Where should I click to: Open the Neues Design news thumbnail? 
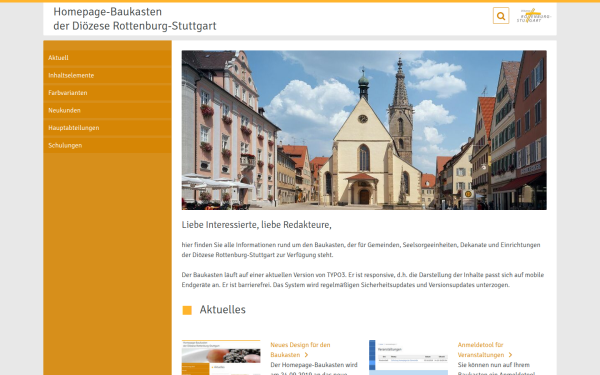[x=221, y=357]
